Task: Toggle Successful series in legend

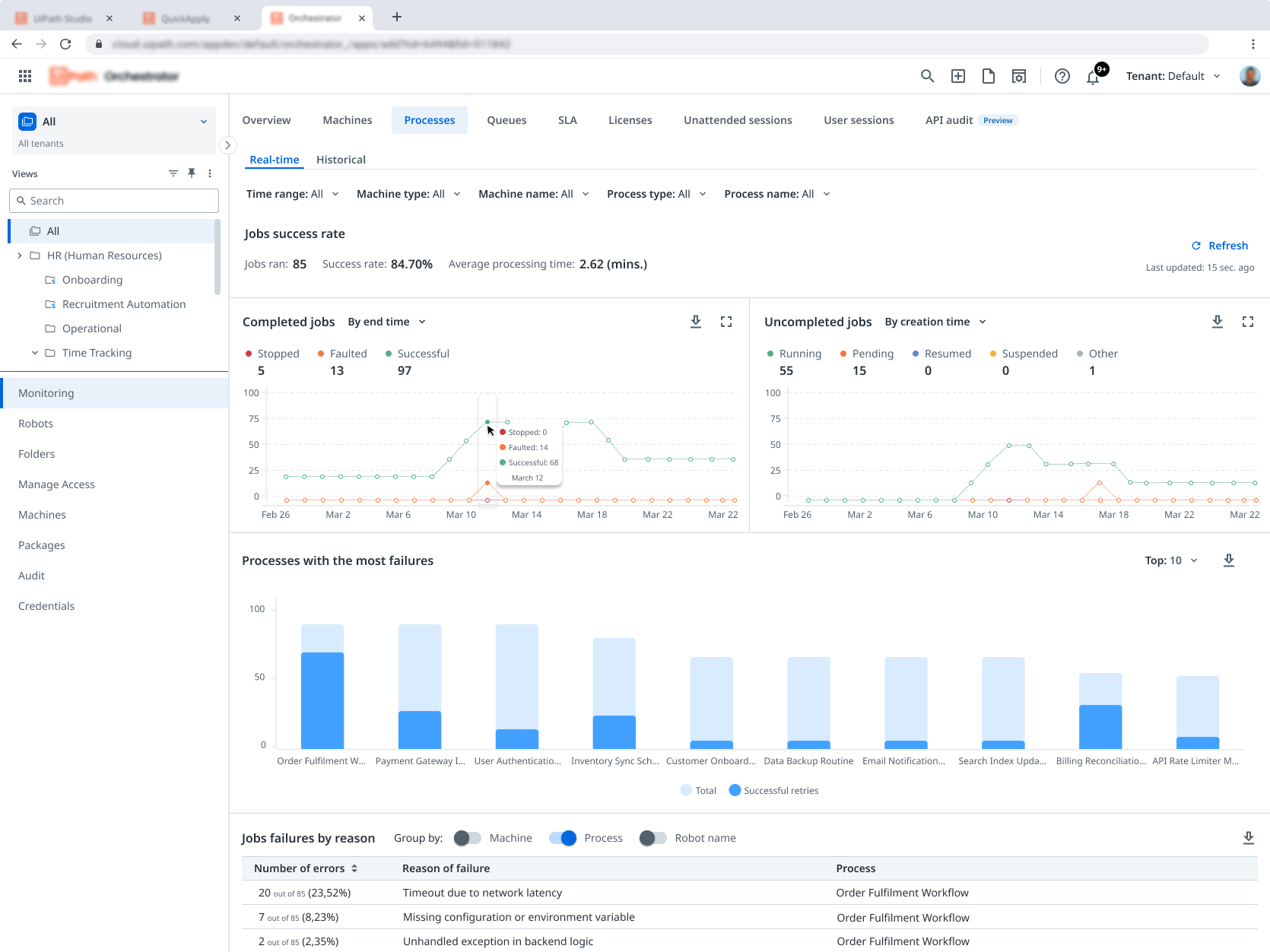Action: (418, 354)
